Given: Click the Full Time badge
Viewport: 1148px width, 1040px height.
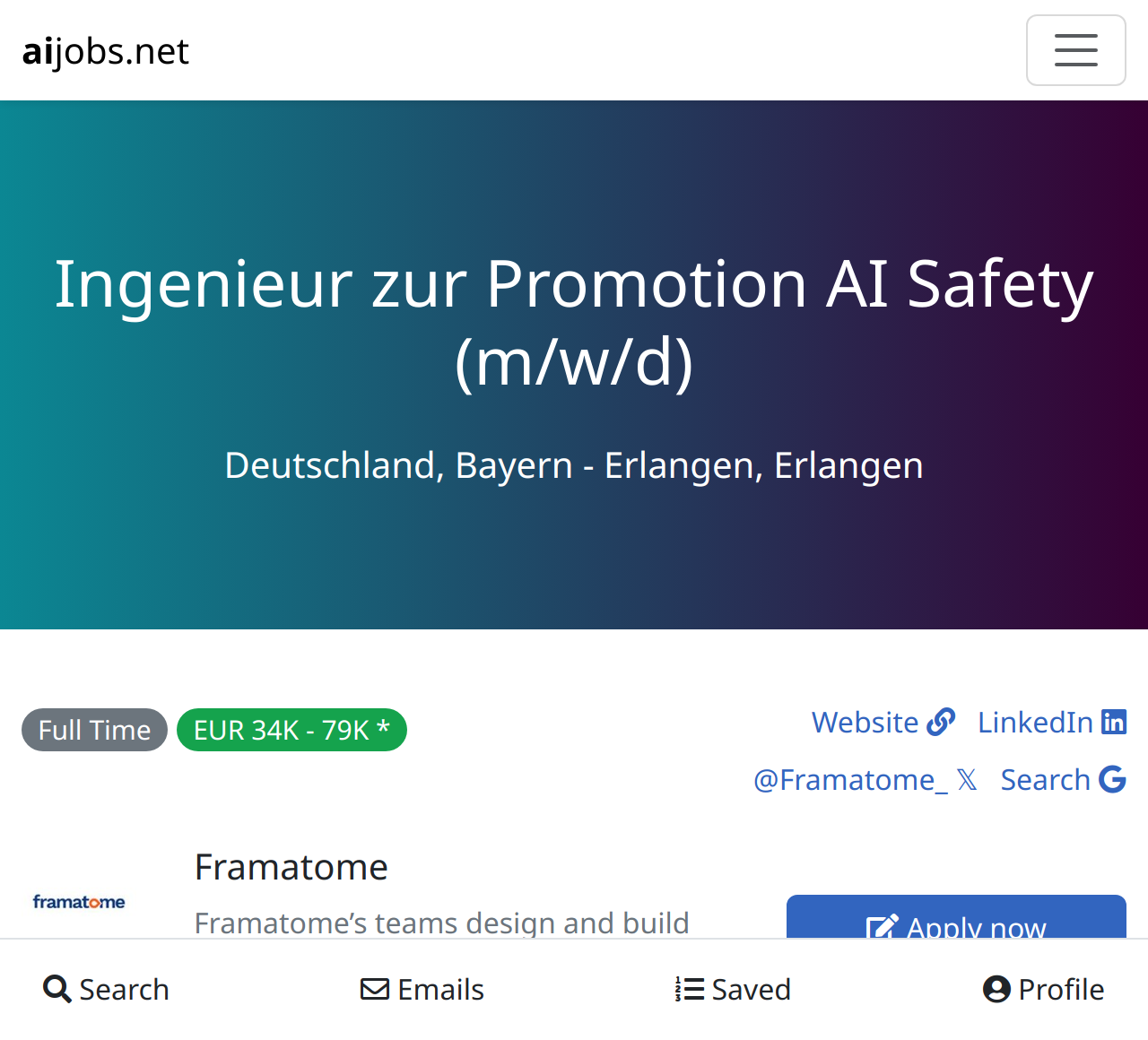Looking at the screenshot, I should pyautogui.click(x=94, y=730).
